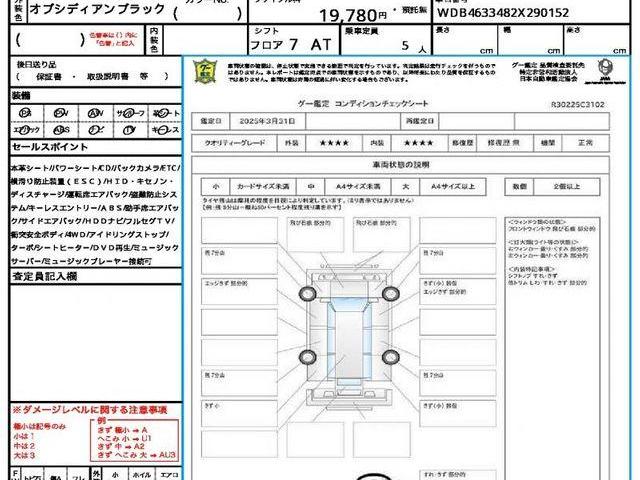This screenshot has width=640, height=480.
Task: Click the 保証書・取扱説明書 等 text
Action: (x=92, y=76)
